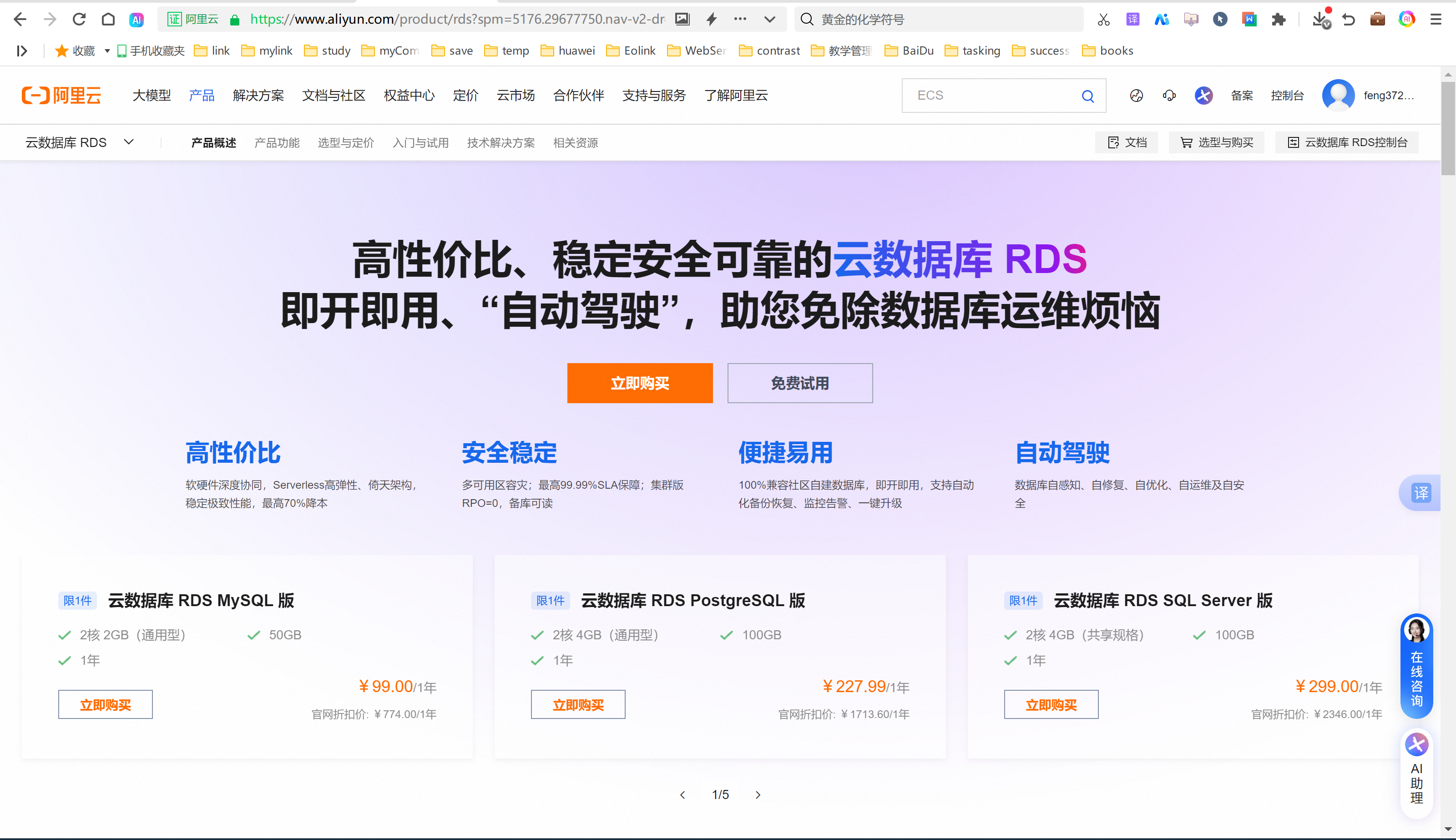Expand the 收藏 dropdown arrow
The height and width of the screenshot is (840, 1456).
[107, 51]
